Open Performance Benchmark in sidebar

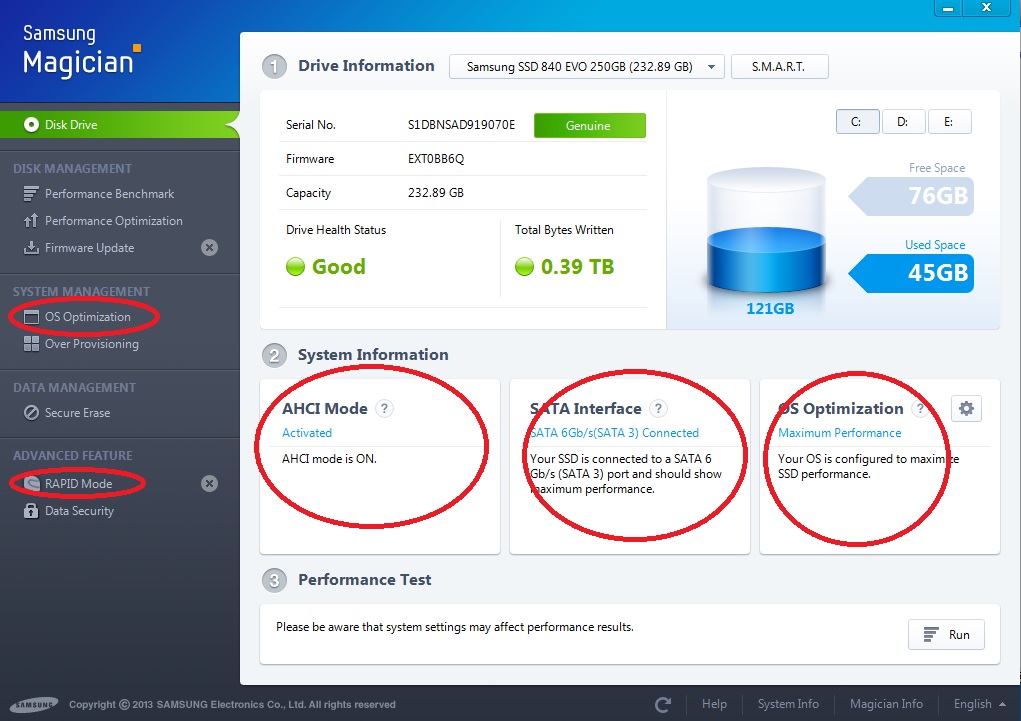coord(109,194)
